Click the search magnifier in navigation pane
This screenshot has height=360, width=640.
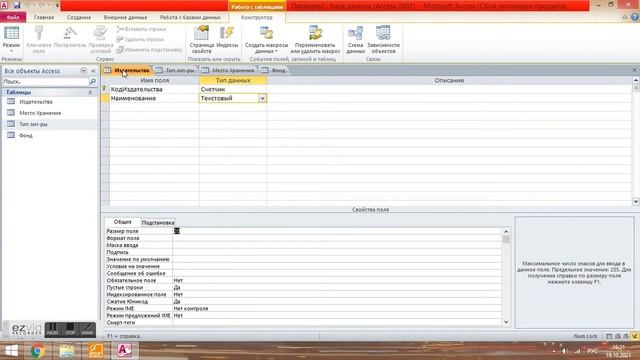tap(93, 82)
